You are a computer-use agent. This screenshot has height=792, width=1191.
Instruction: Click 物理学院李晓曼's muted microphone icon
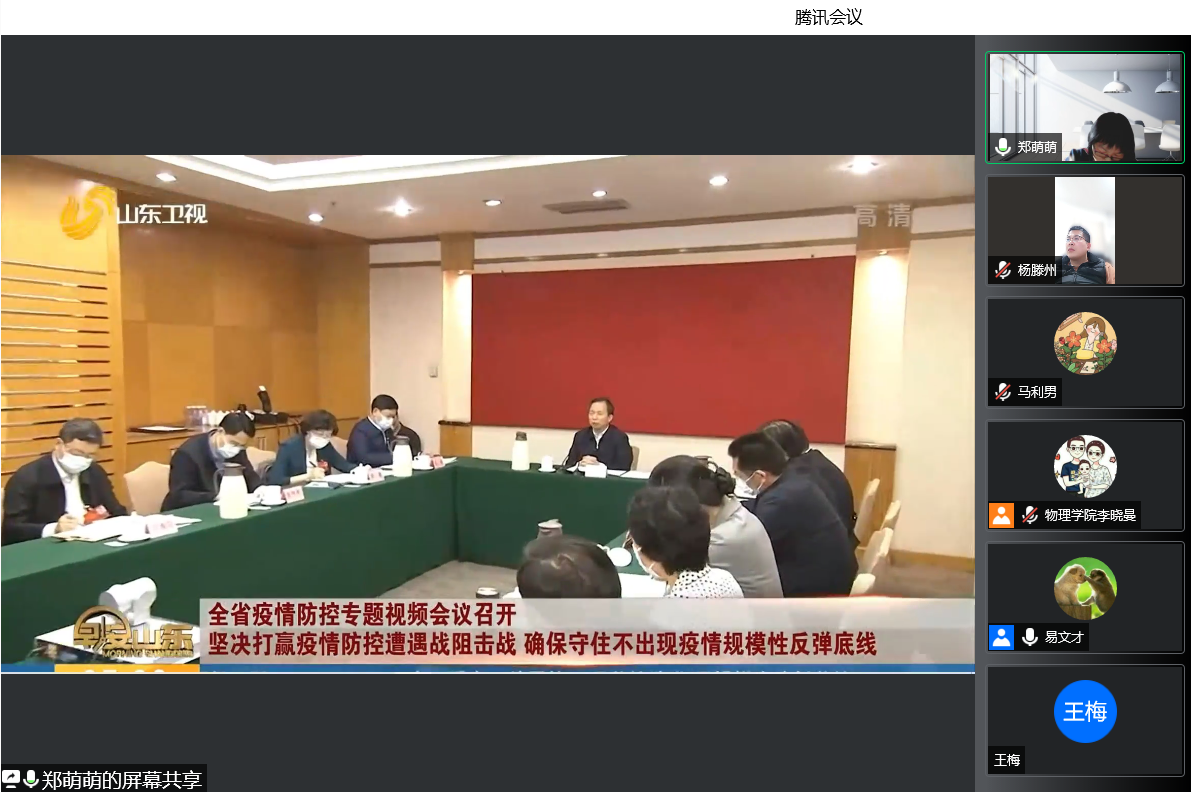[1029, 515]
